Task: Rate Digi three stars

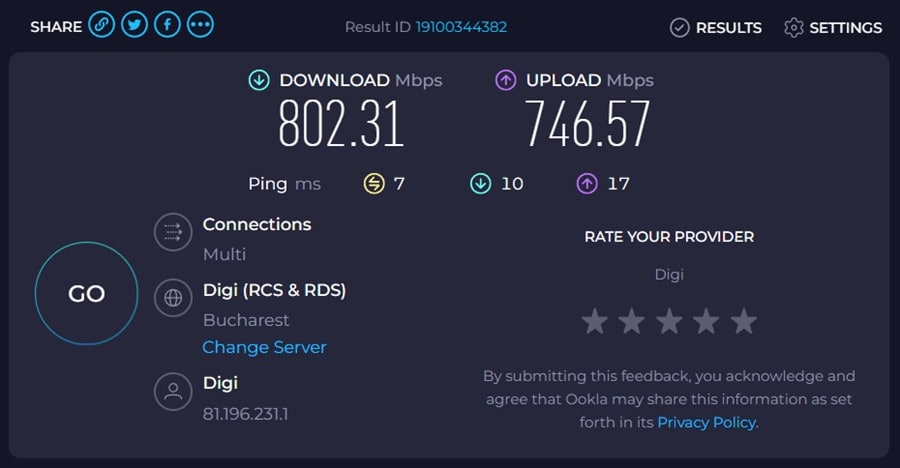Action: (669, 321)
